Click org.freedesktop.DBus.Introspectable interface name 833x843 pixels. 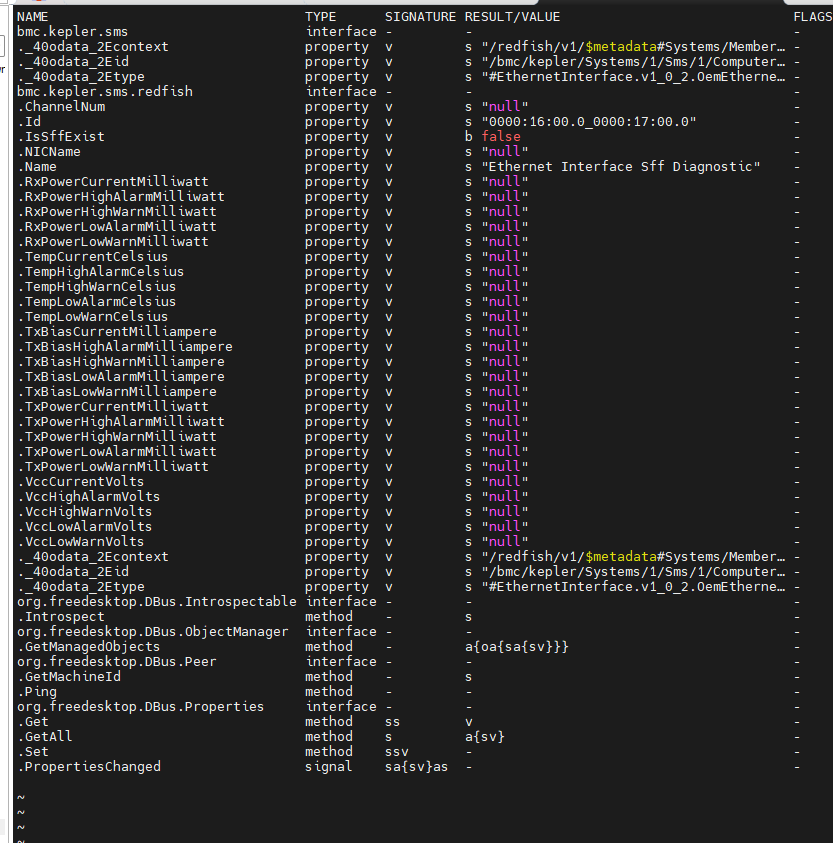pos(156,602)
